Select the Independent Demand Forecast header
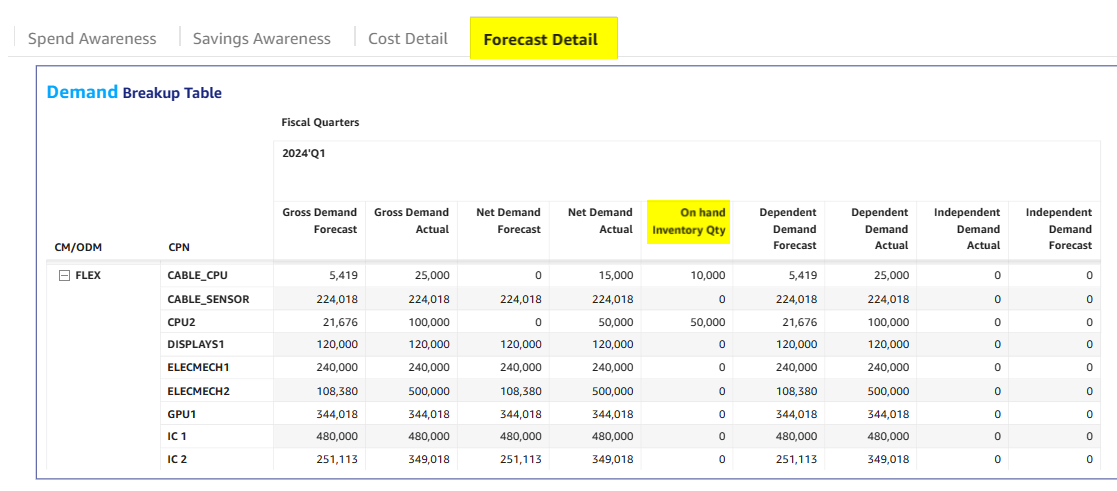Image resolution: width=1117 pixels, height=491 pixels. (1059, 229)
